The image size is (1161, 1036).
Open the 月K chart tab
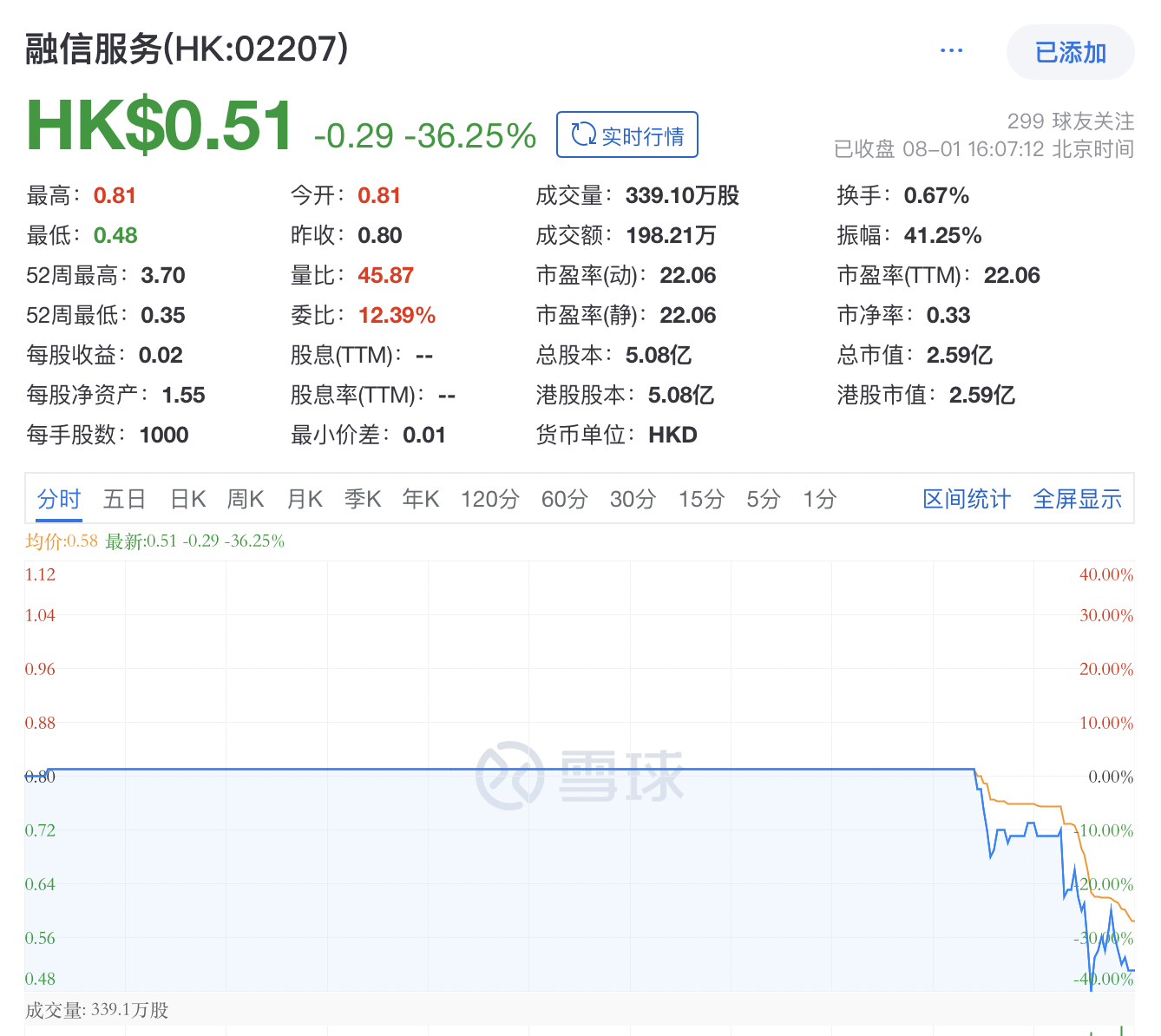tap(305, 499)
